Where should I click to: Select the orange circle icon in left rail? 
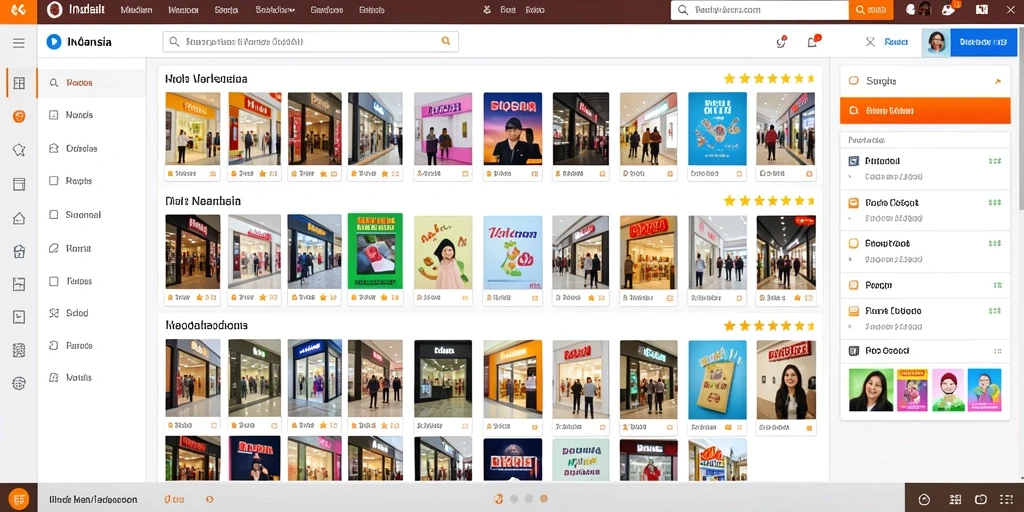[x=19, y=116]
